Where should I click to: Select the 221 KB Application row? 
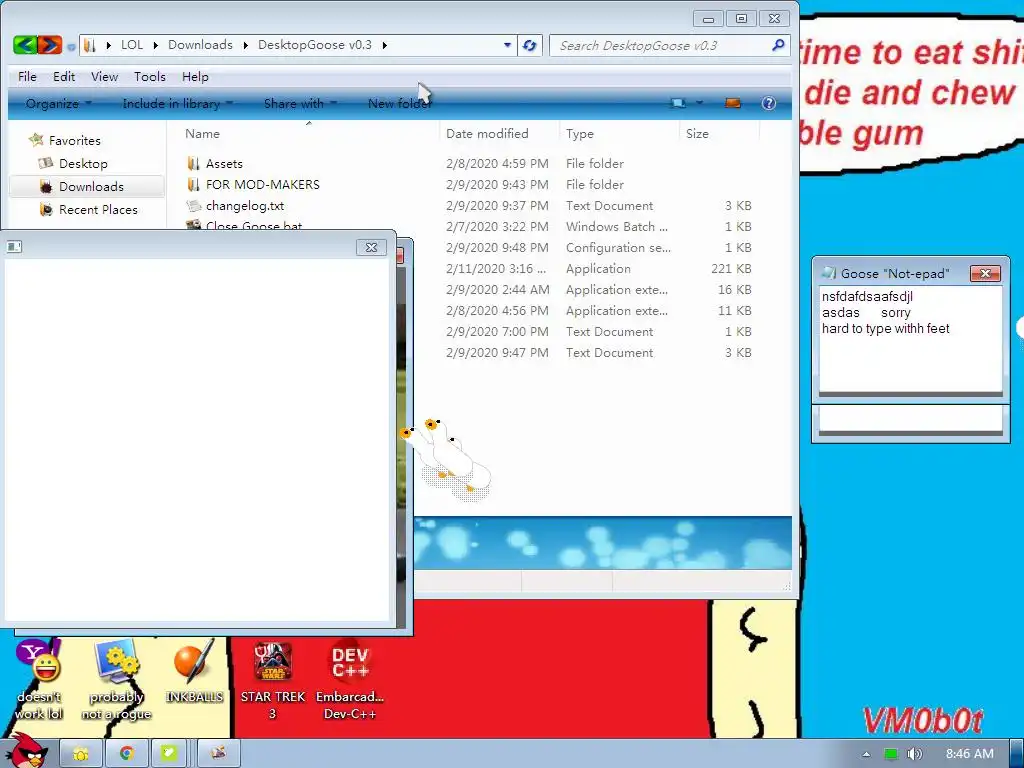(x=599, y=268)
